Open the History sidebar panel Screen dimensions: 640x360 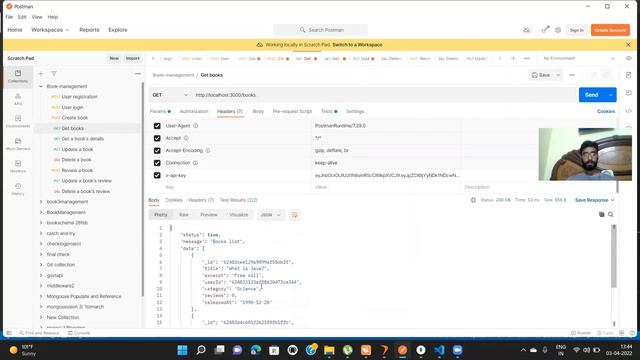coord(18,189)
